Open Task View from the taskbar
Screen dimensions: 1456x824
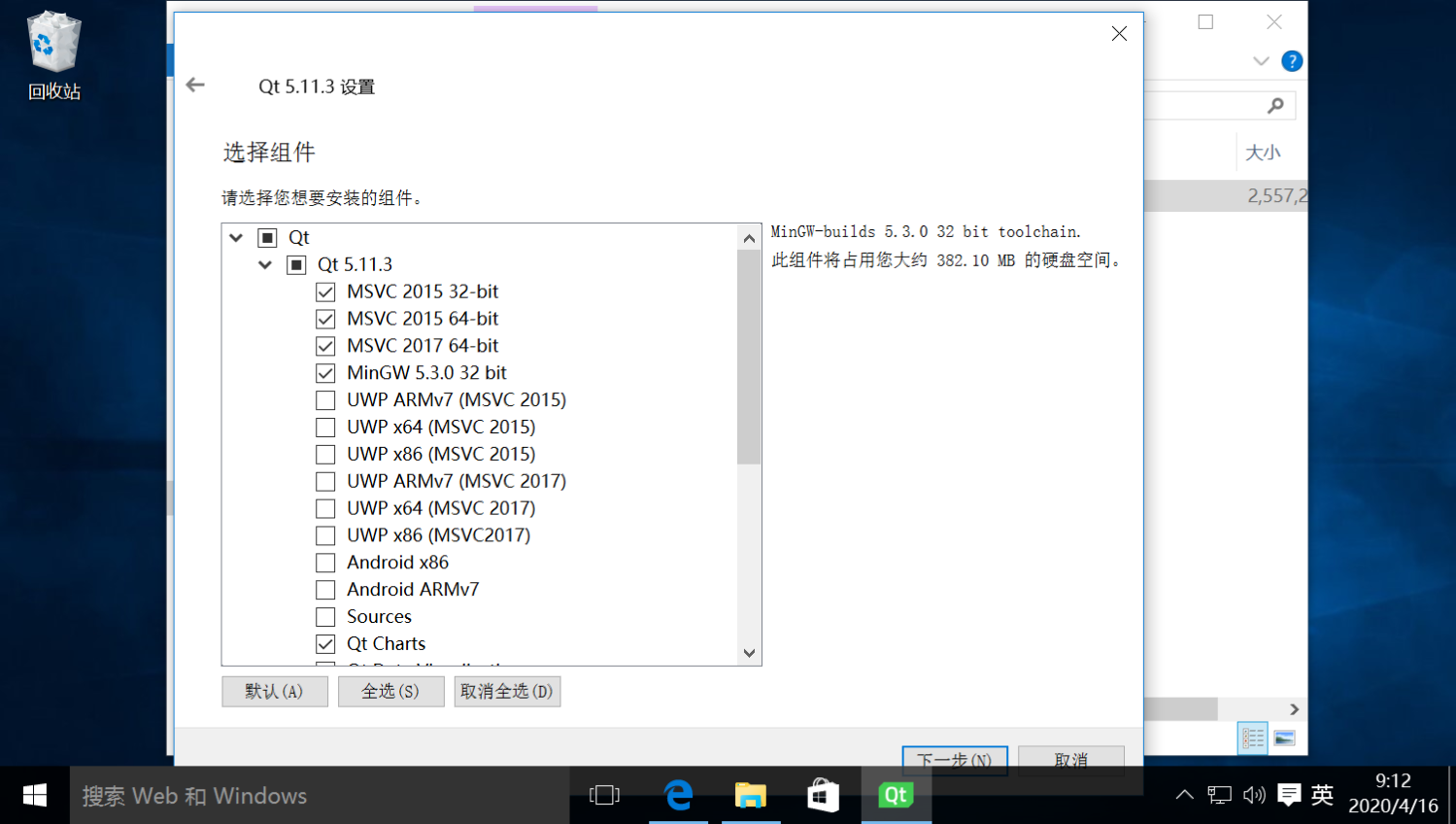click(603, 794)
